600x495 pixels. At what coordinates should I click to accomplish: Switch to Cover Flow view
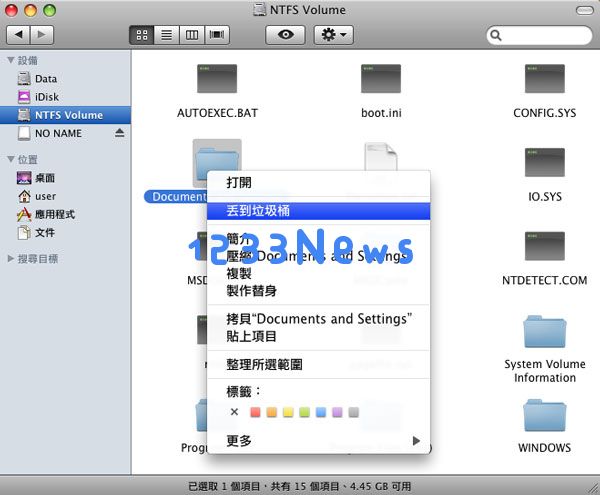(x=217, y=35)
